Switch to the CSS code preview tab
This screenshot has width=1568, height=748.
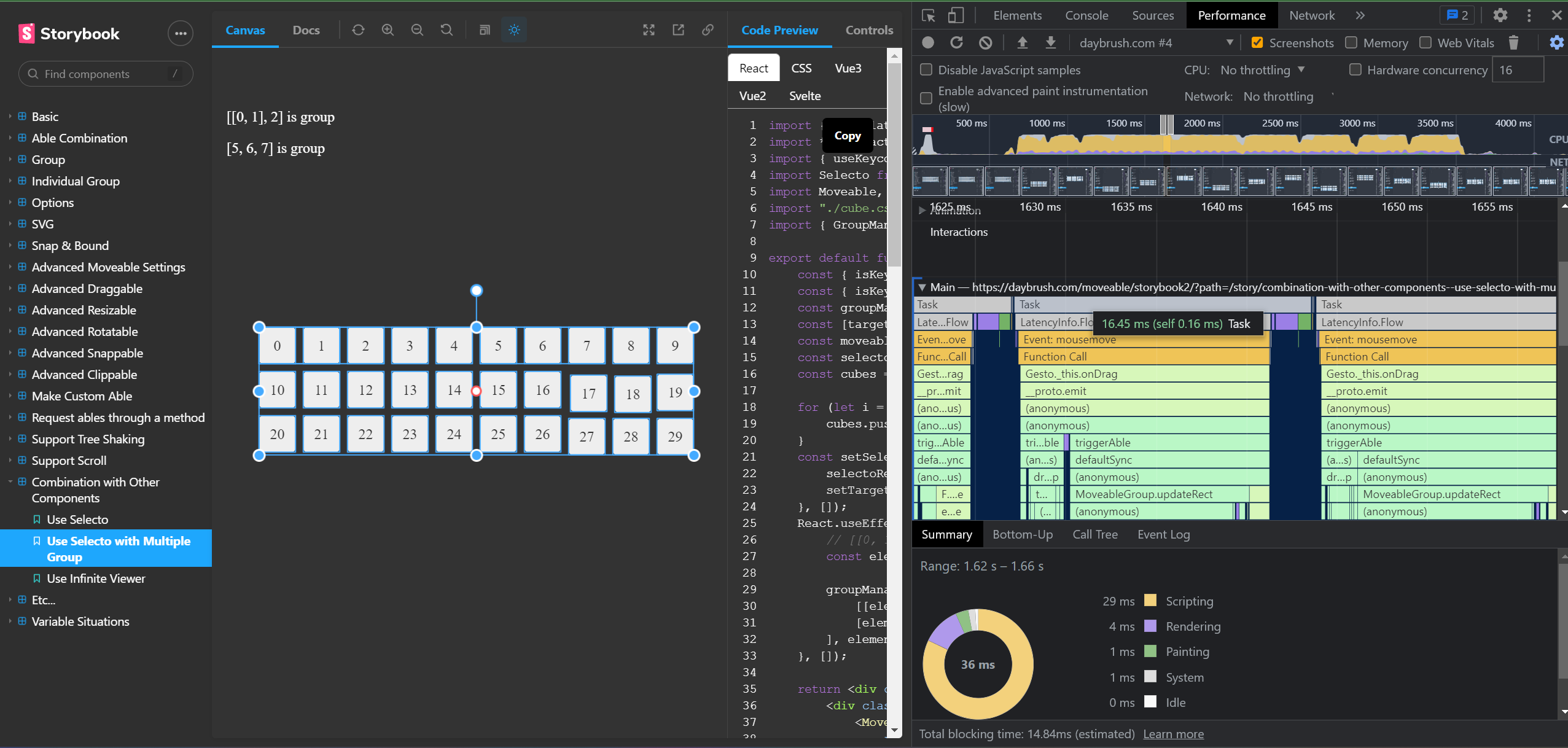(801, 68)
